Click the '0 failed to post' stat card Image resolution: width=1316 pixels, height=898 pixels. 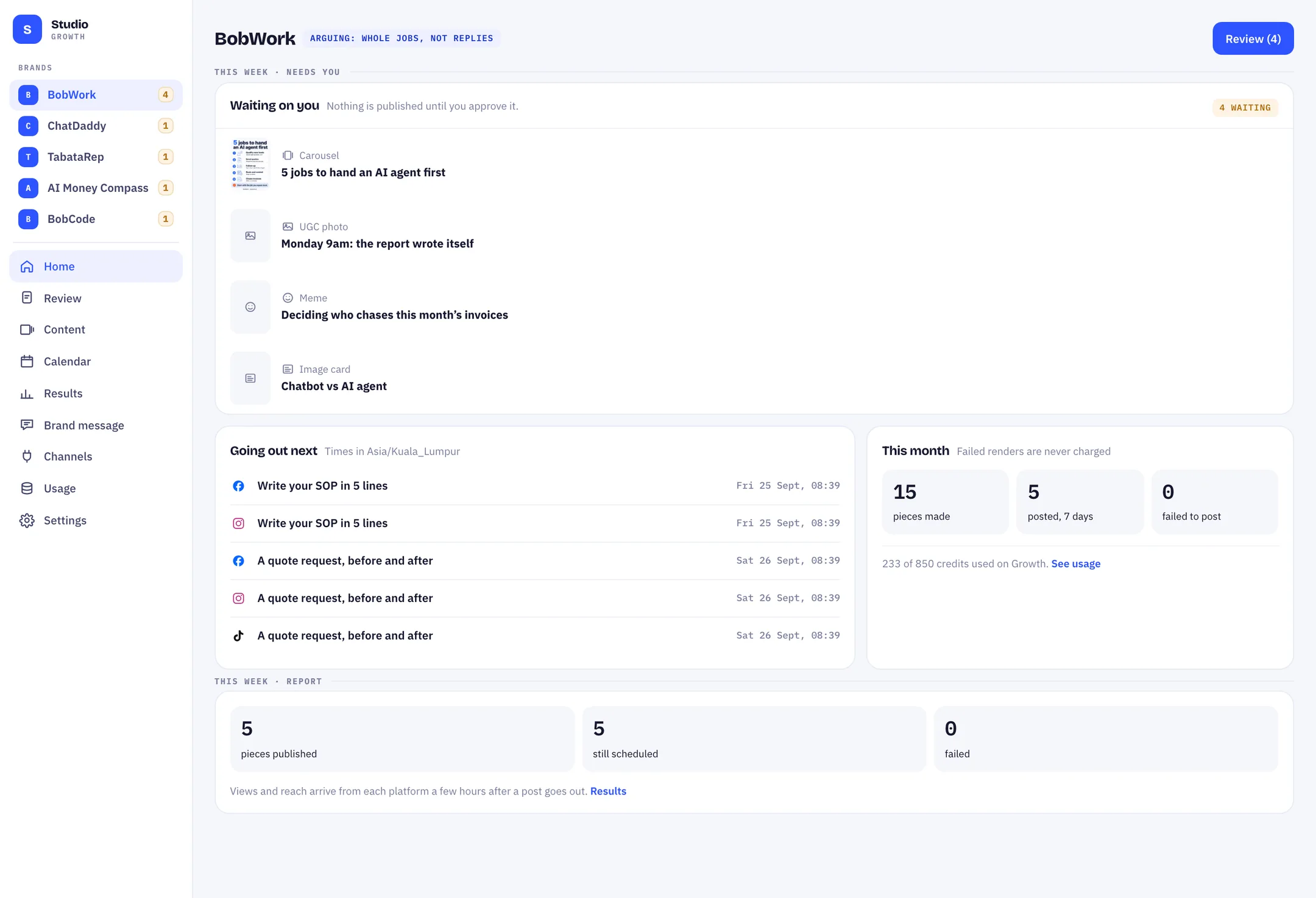[x=1214, y=502]
